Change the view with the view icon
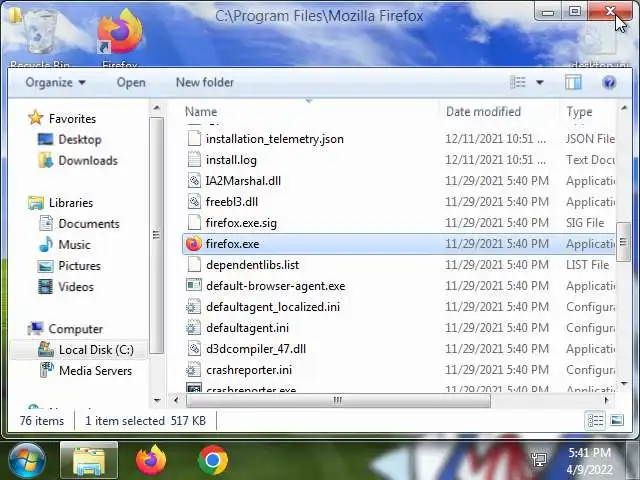Viewport: 640px width, 480px height. click(x=518, y=82)
